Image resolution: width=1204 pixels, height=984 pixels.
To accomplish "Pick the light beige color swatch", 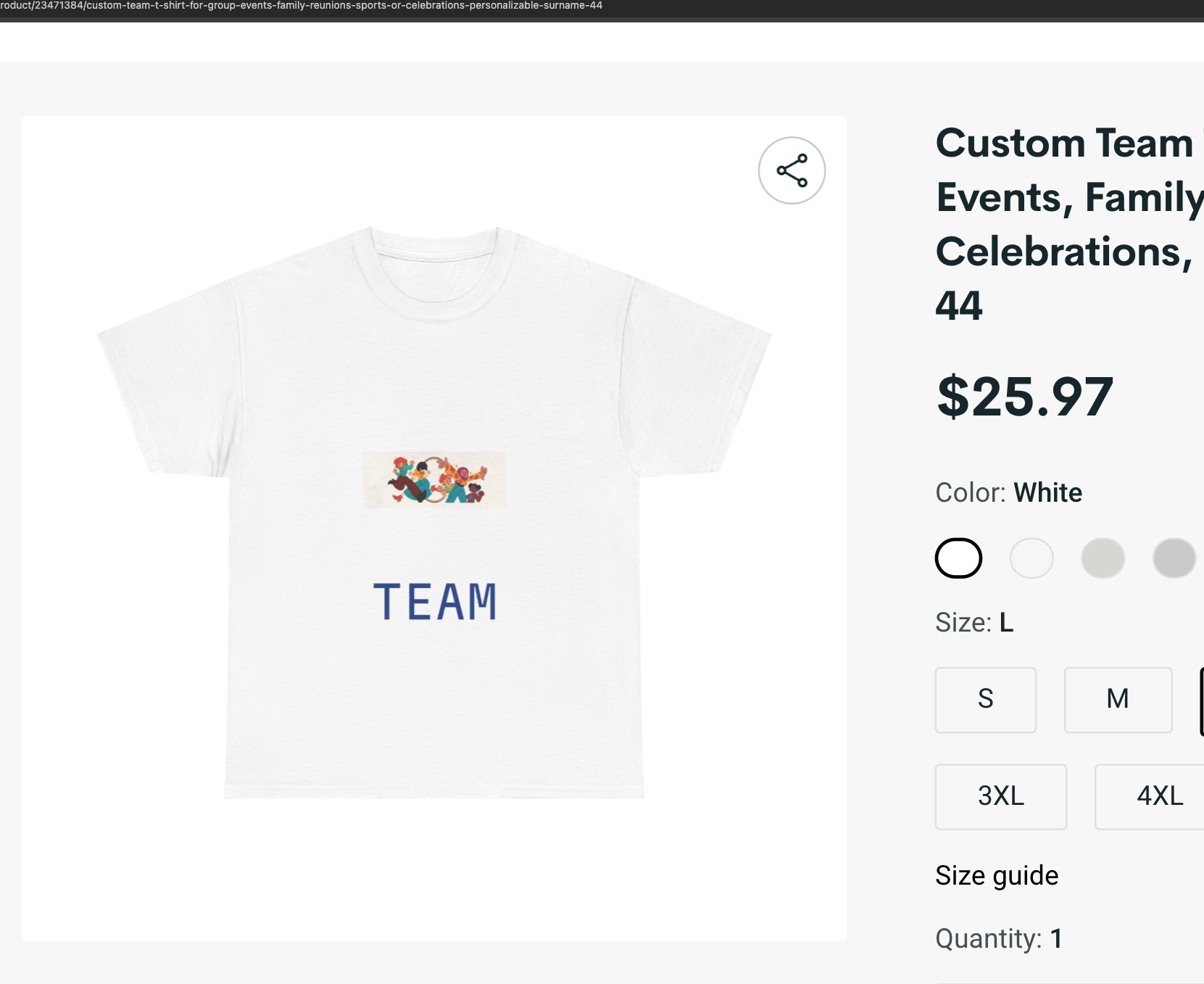I will coord(1103,558).
